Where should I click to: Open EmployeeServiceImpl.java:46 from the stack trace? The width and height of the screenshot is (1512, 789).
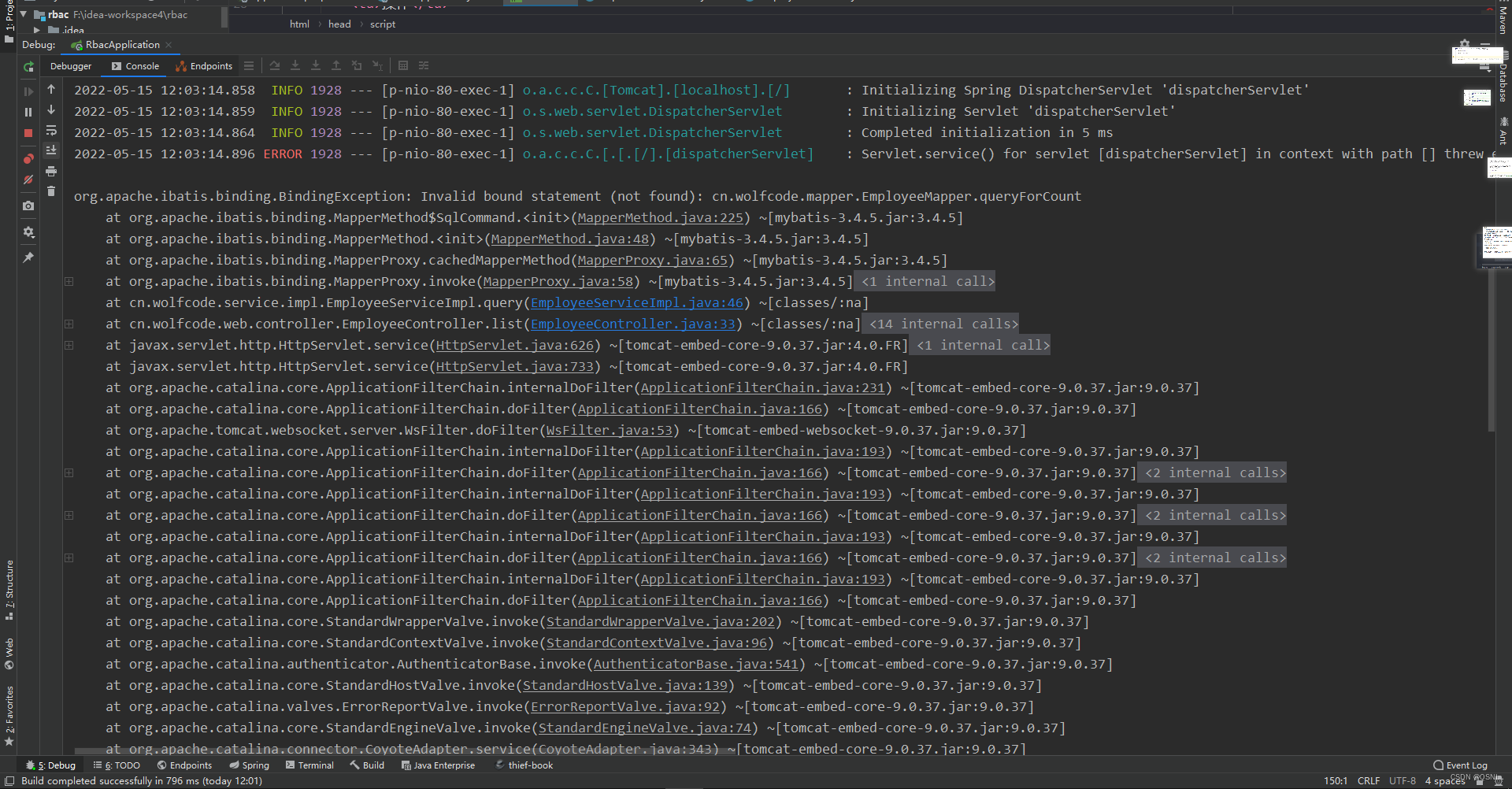tap(636, 302)
